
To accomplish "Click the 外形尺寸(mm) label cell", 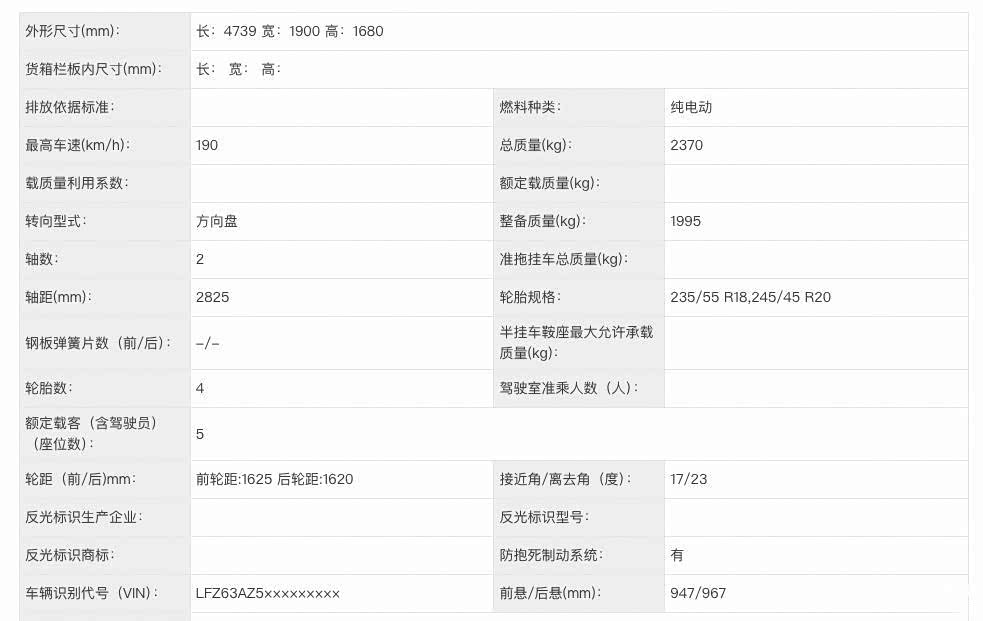I will pyautogui.click(x=70, y=31).
